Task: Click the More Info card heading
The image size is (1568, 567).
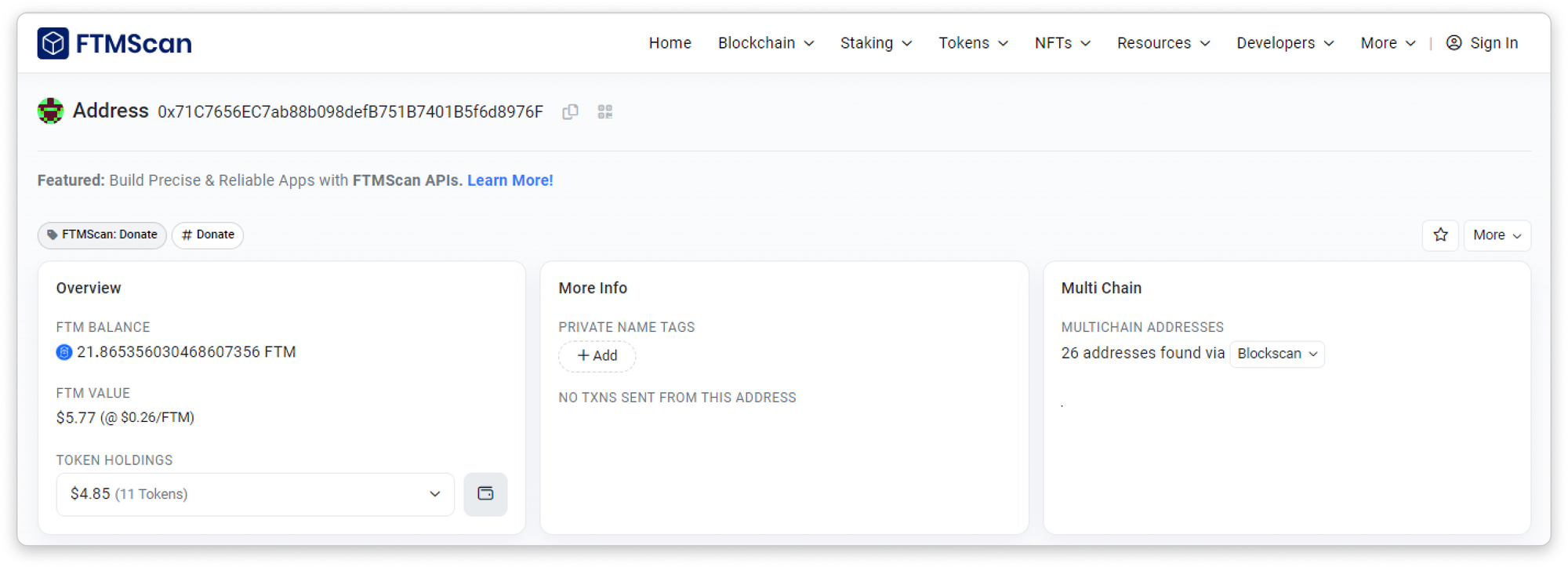Action: point(593,288)
